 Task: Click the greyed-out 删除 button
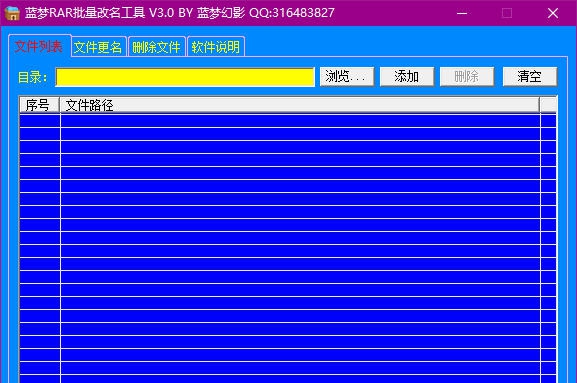[x=467, y=77]
